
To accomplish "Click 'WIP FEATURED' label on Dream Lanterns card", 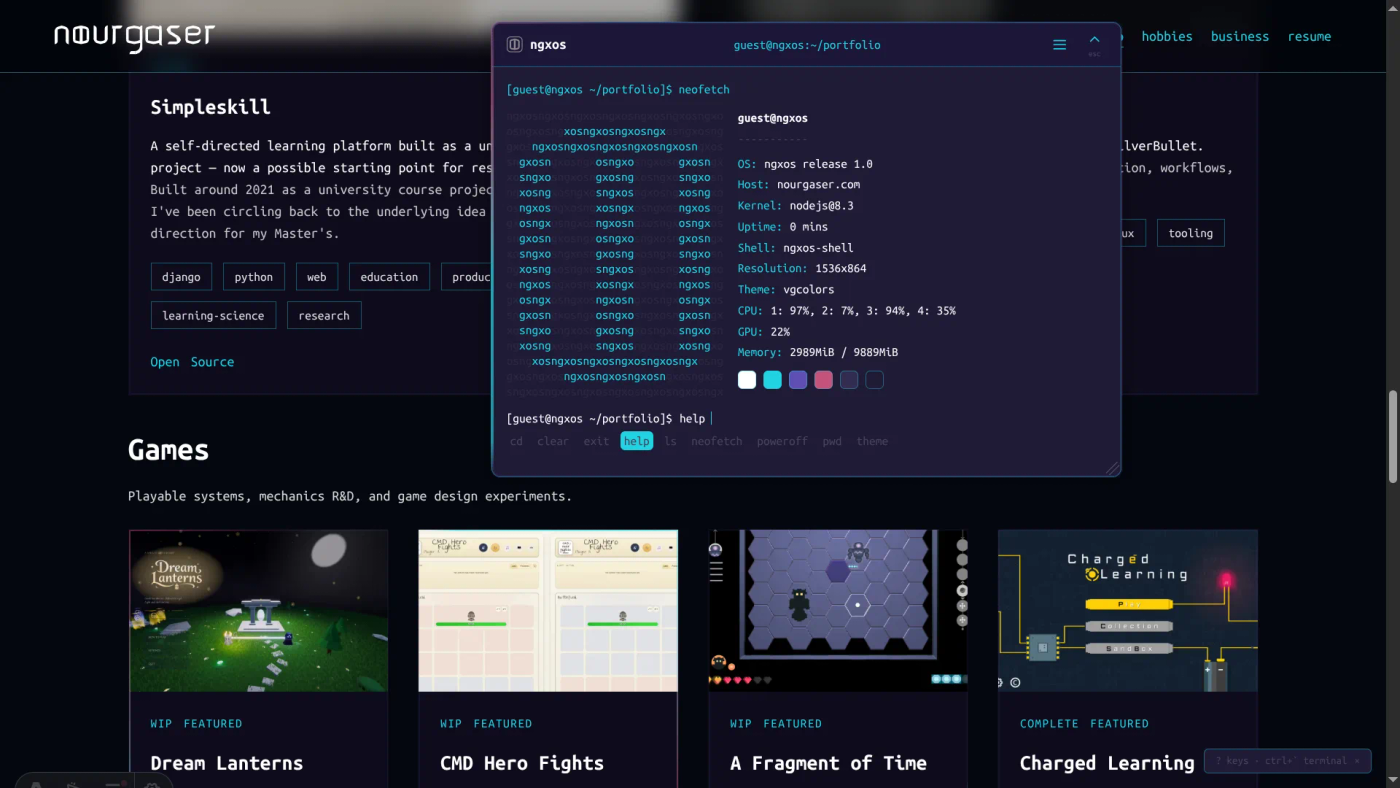I will (196, 723).
